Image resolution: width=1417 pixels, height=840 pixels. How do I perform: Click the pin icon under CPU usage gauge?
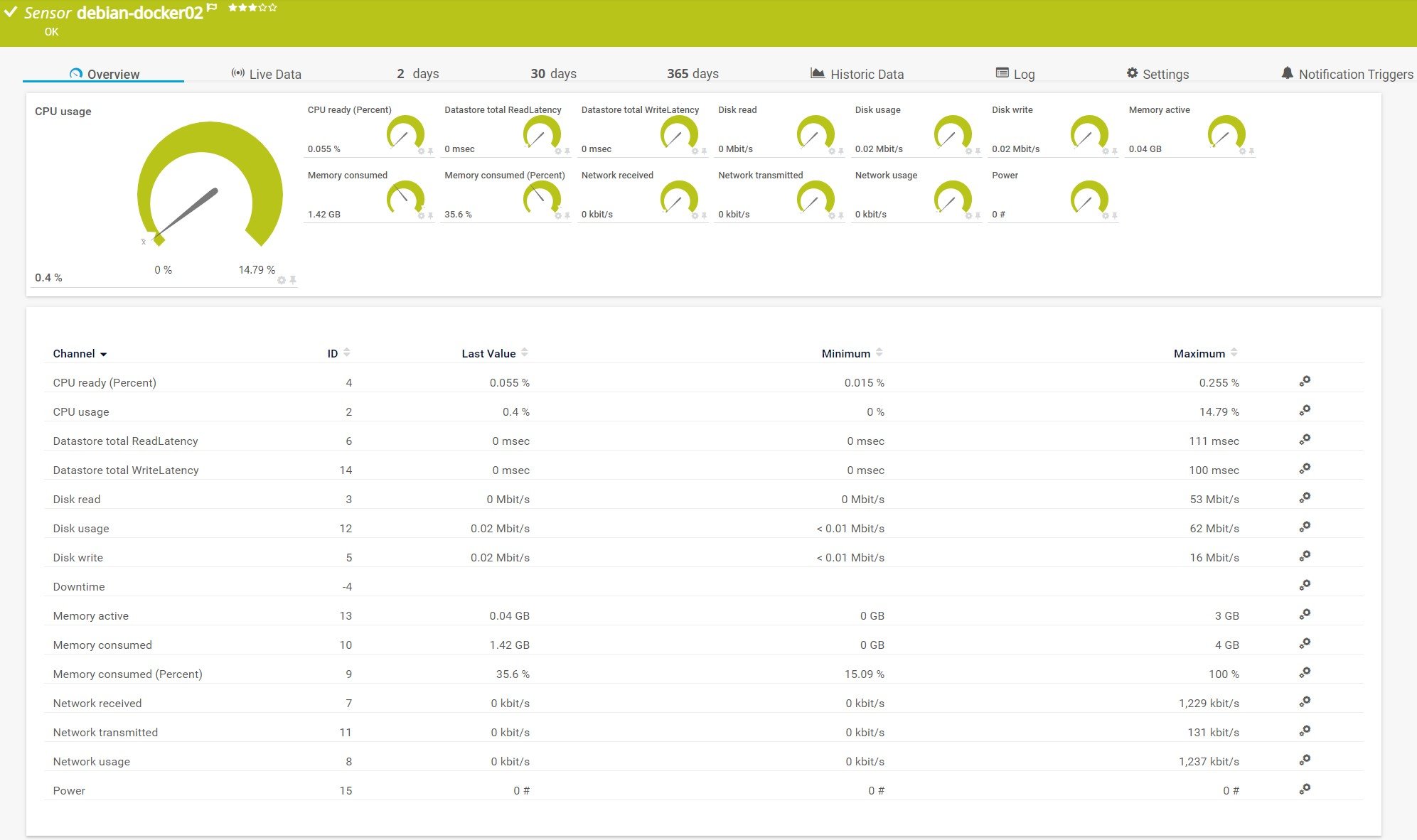coord(292,280)
